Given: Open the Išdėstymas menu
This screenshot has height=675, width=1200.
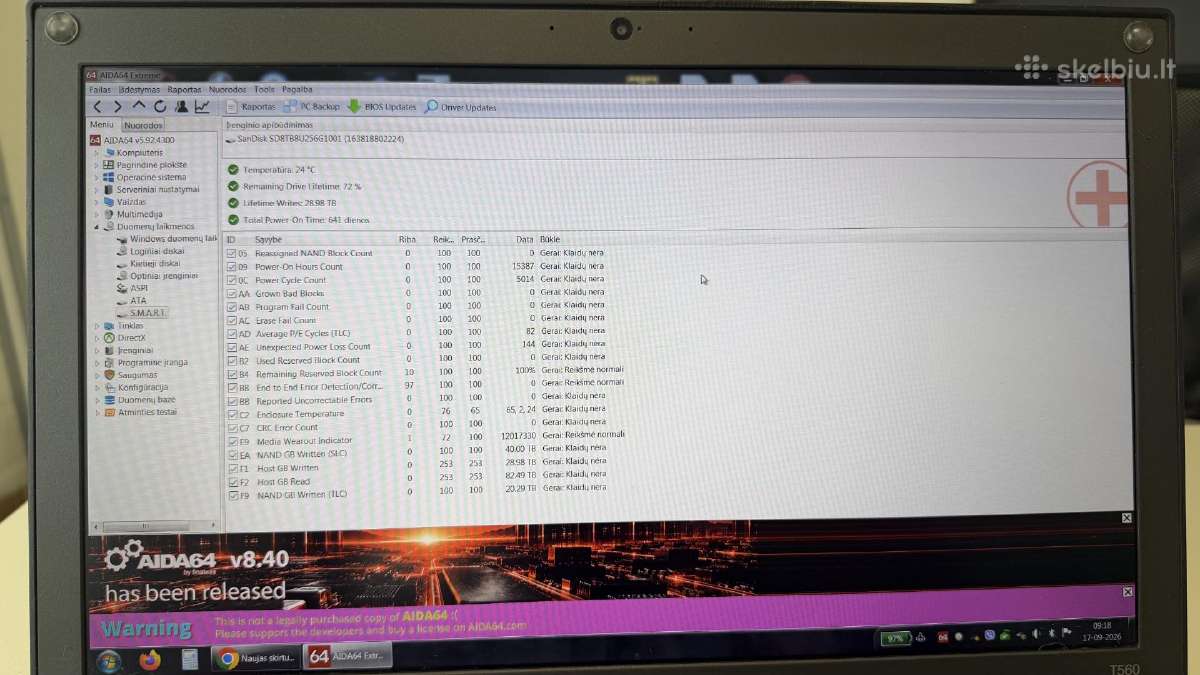Looking at the screenshot, I should [140, 89].
